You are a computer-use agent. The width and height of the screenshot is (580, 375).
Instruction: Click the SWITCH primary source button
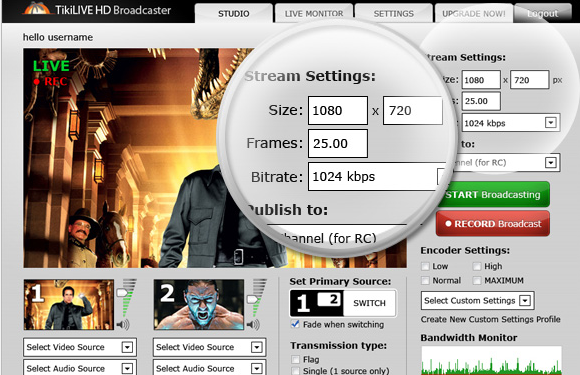coord(369,303)
